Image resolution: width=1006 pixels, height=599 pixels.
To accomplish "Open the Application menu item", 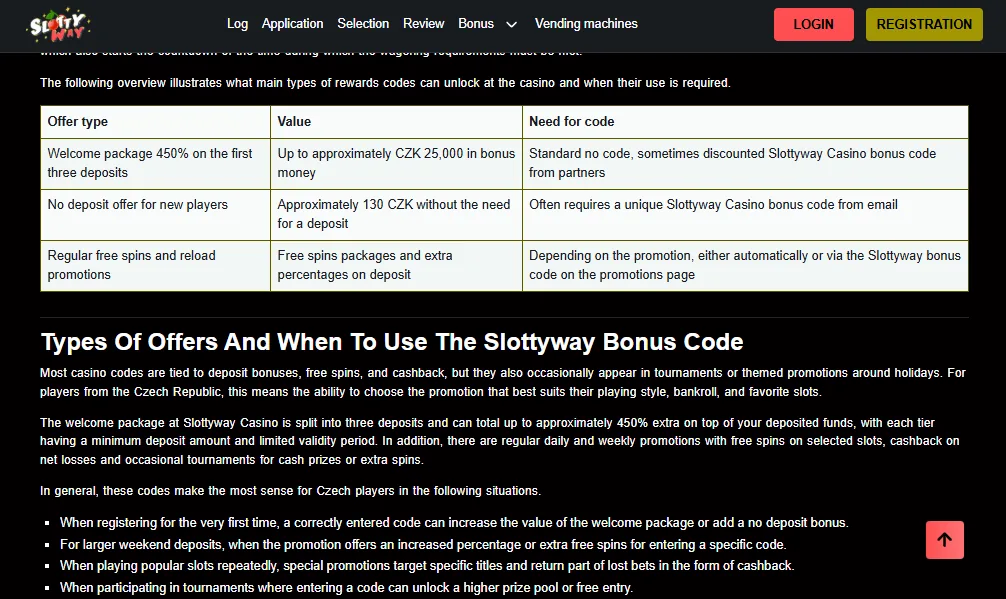I will [293, 24].
